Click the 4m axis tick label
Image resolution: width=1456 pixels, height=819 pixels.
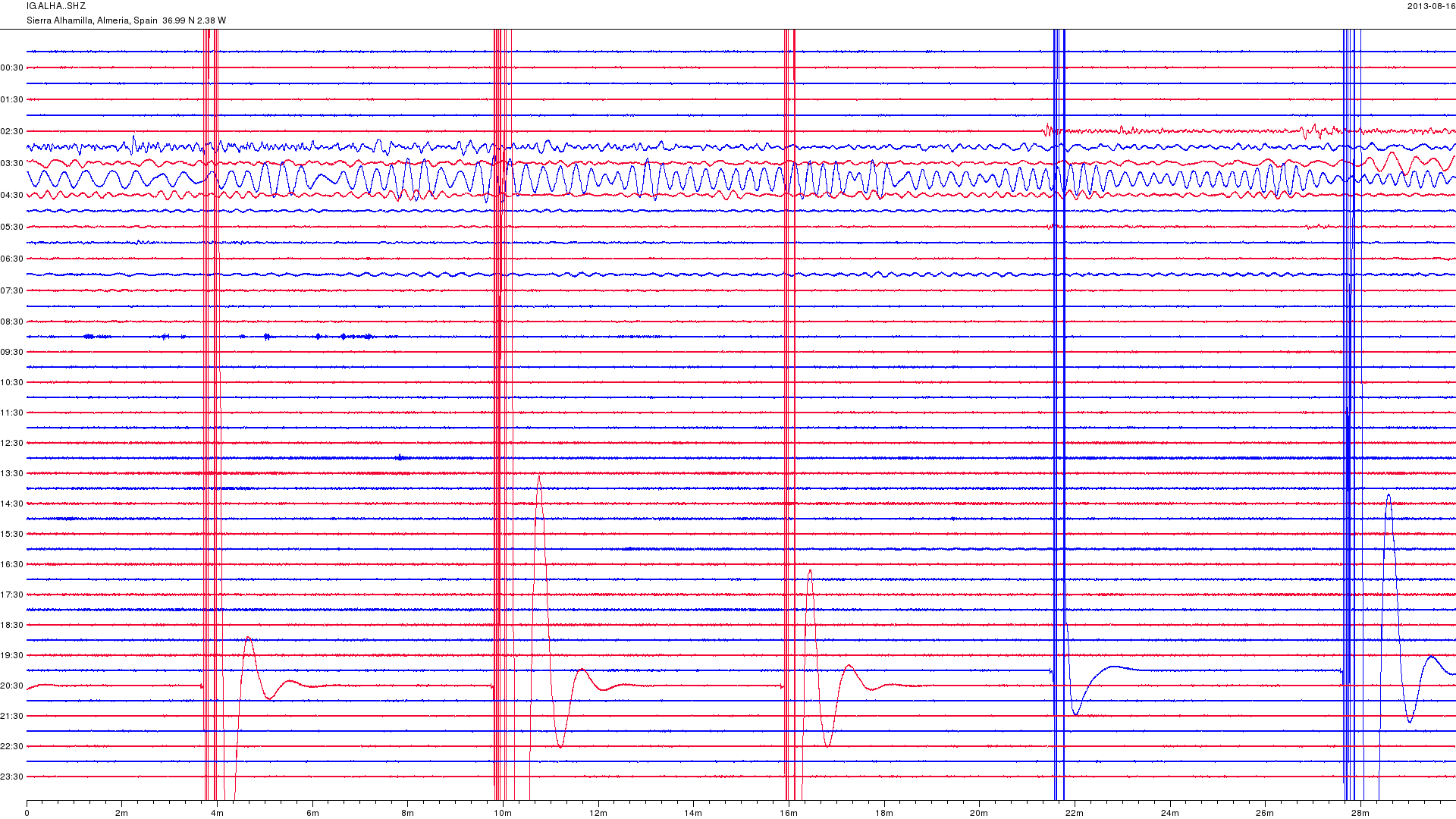pos(217,813)
